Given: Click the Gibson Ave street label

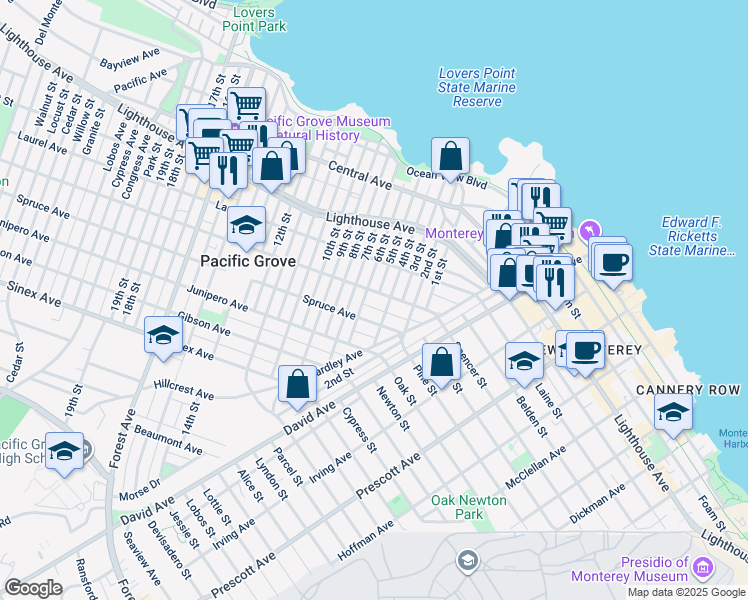Looking at the screenshot, I should 204,324.
